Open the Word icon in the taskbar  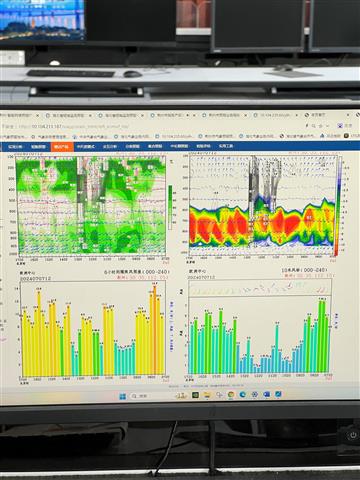pos(267,394)
